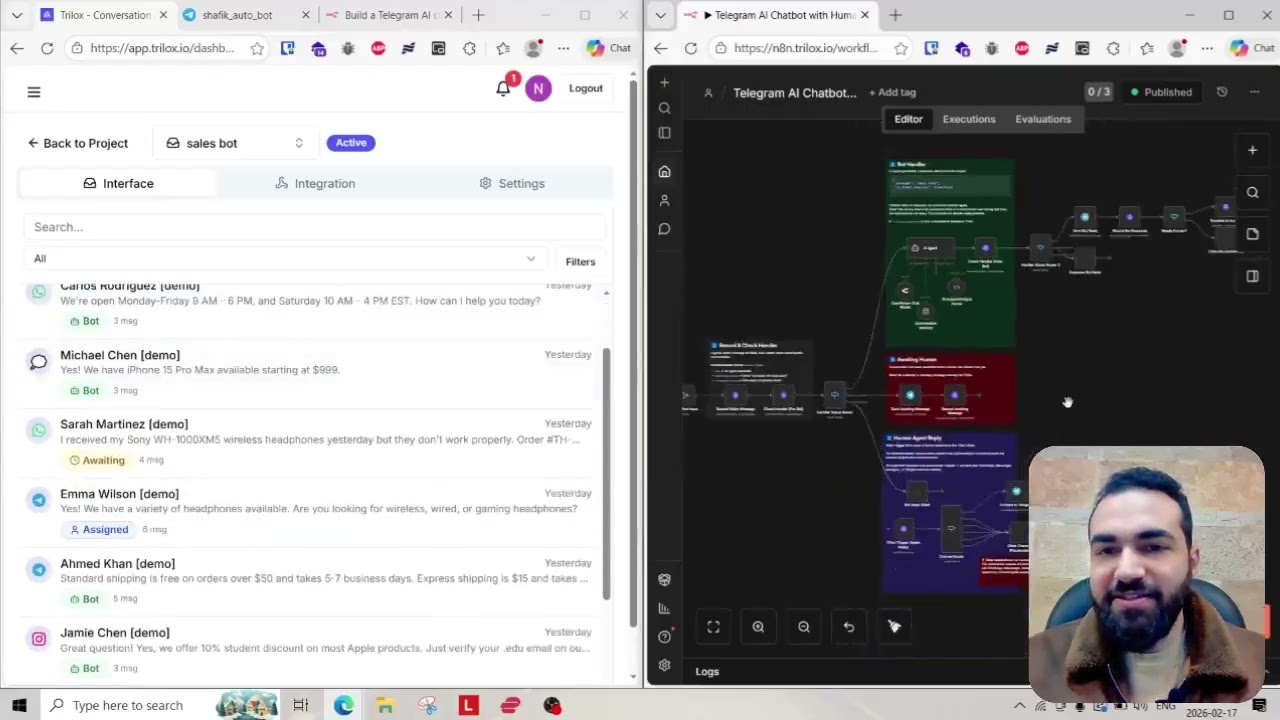
Task: Select the Editor tab in n8n
Action: click(x=908, y=119)
